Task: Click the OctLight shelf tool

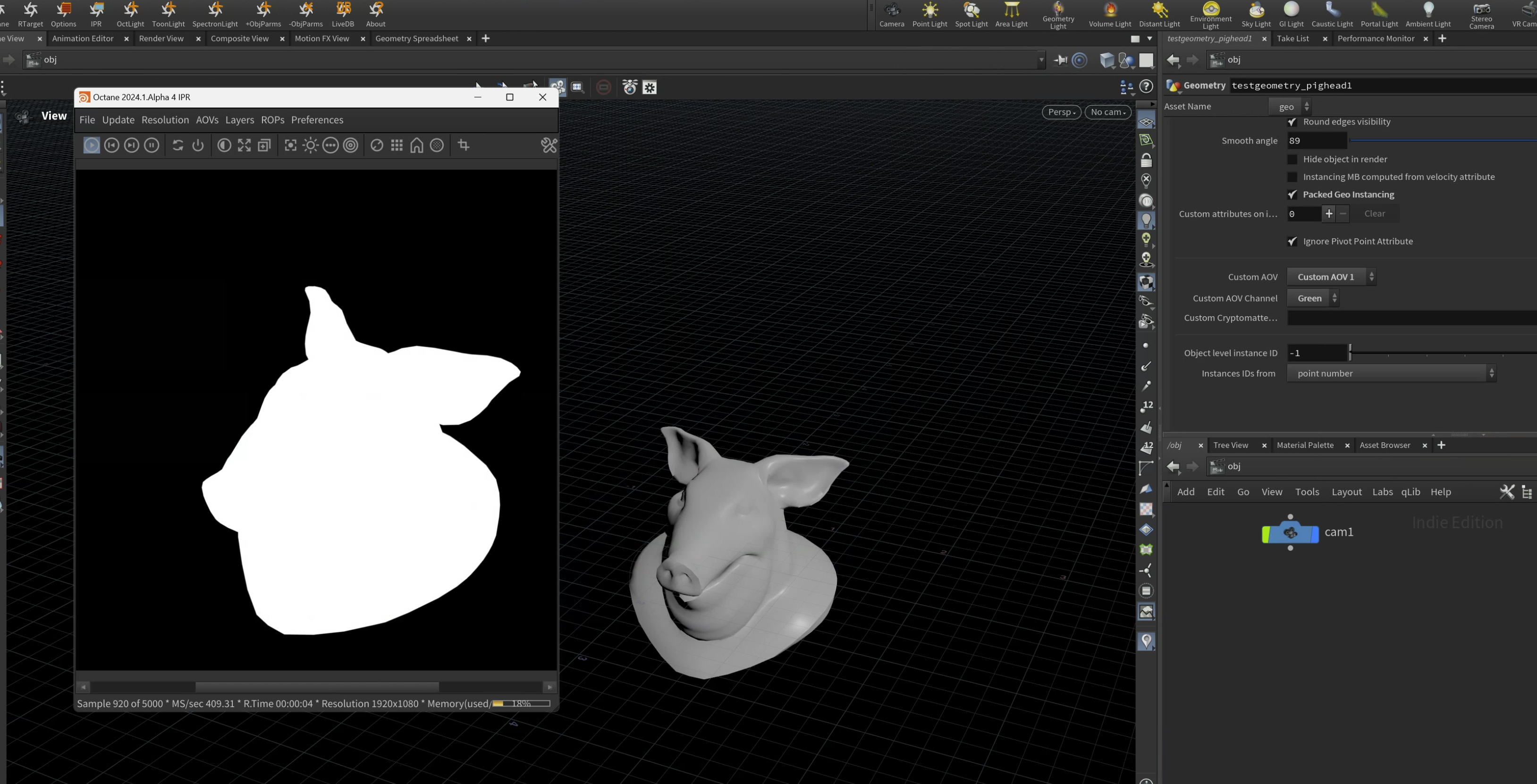Action: tap(130, 14)
